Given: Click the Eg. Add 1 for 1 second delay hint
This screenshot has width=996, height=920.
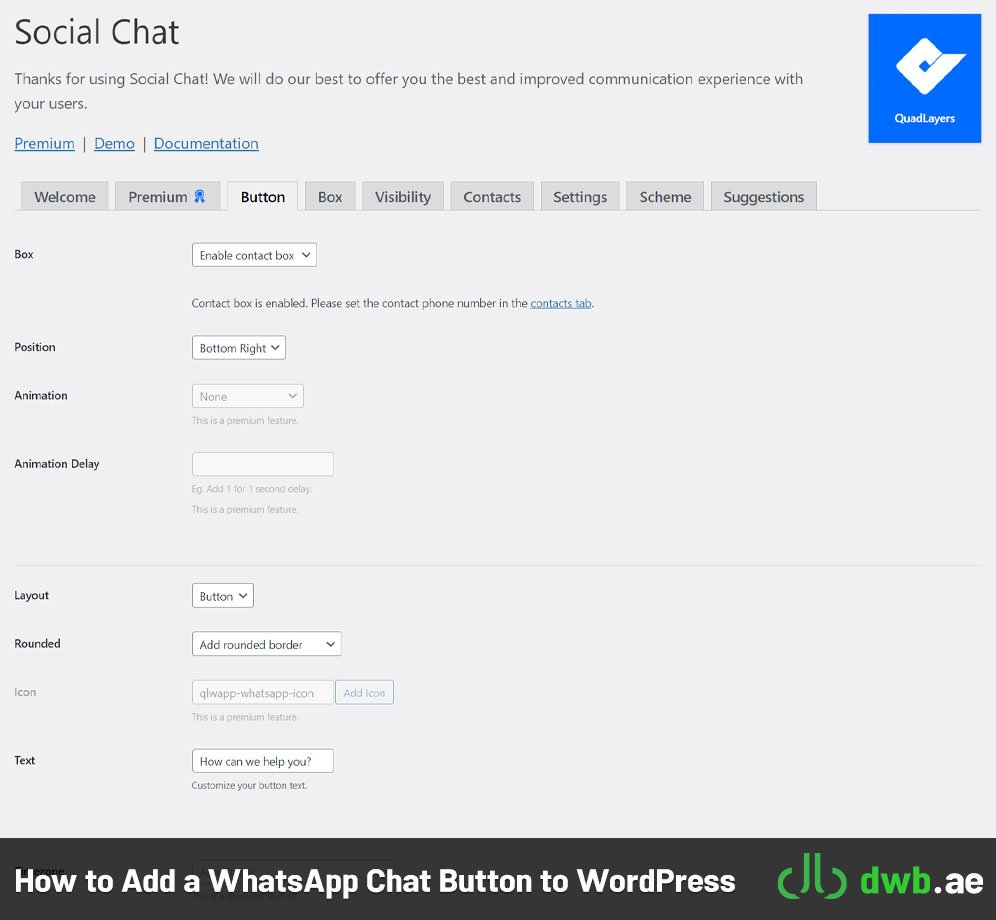Looking at the screenshot, I should (252, 489).
